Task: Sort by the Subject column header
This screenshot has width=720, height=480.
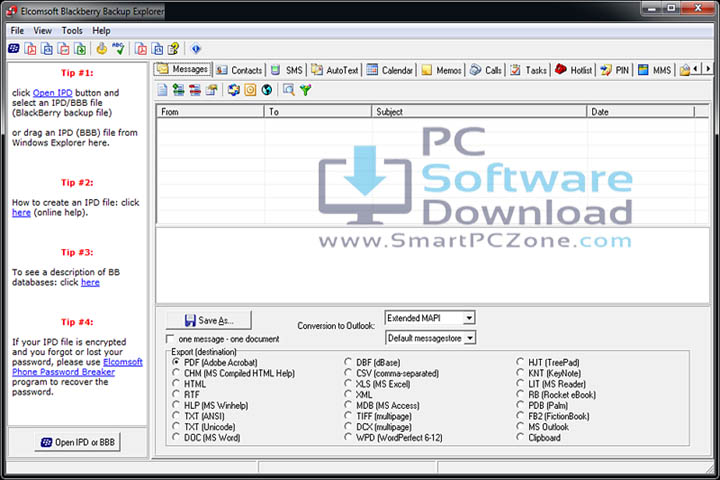Action: pyautogui.click(x=478, y=112)
